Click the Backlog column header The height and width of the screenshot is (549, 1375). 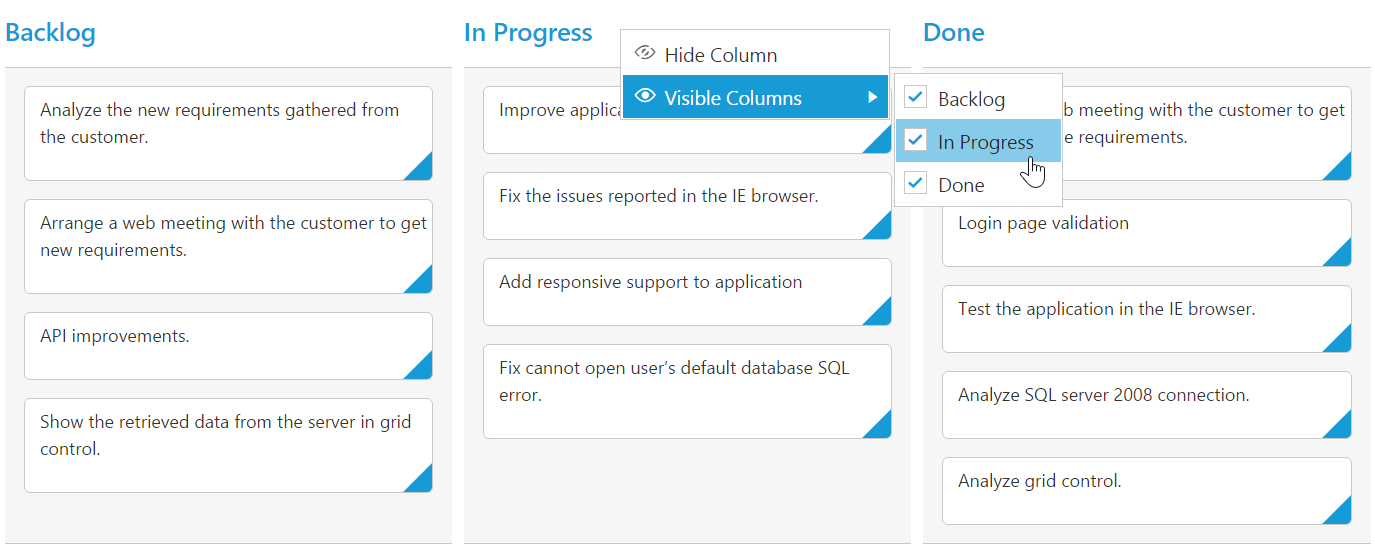click(x=50, y=33)
